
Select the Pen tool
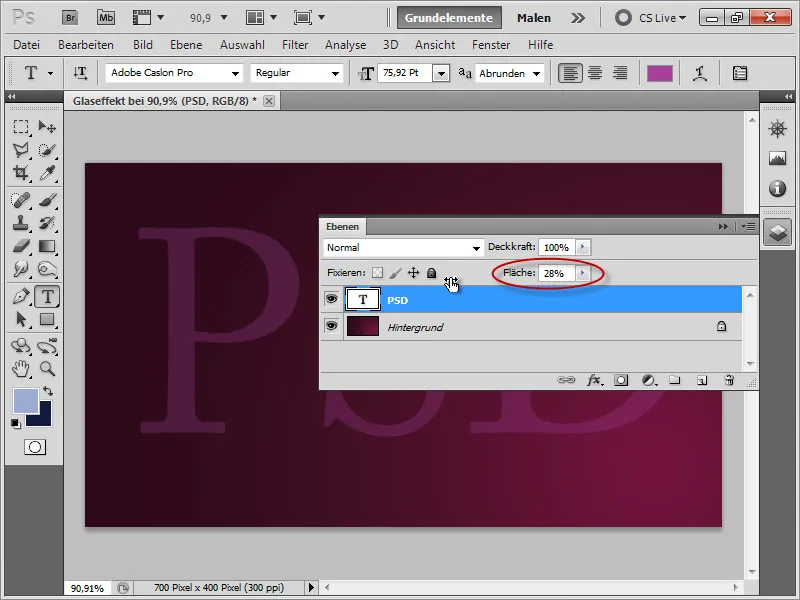(21, 296)
